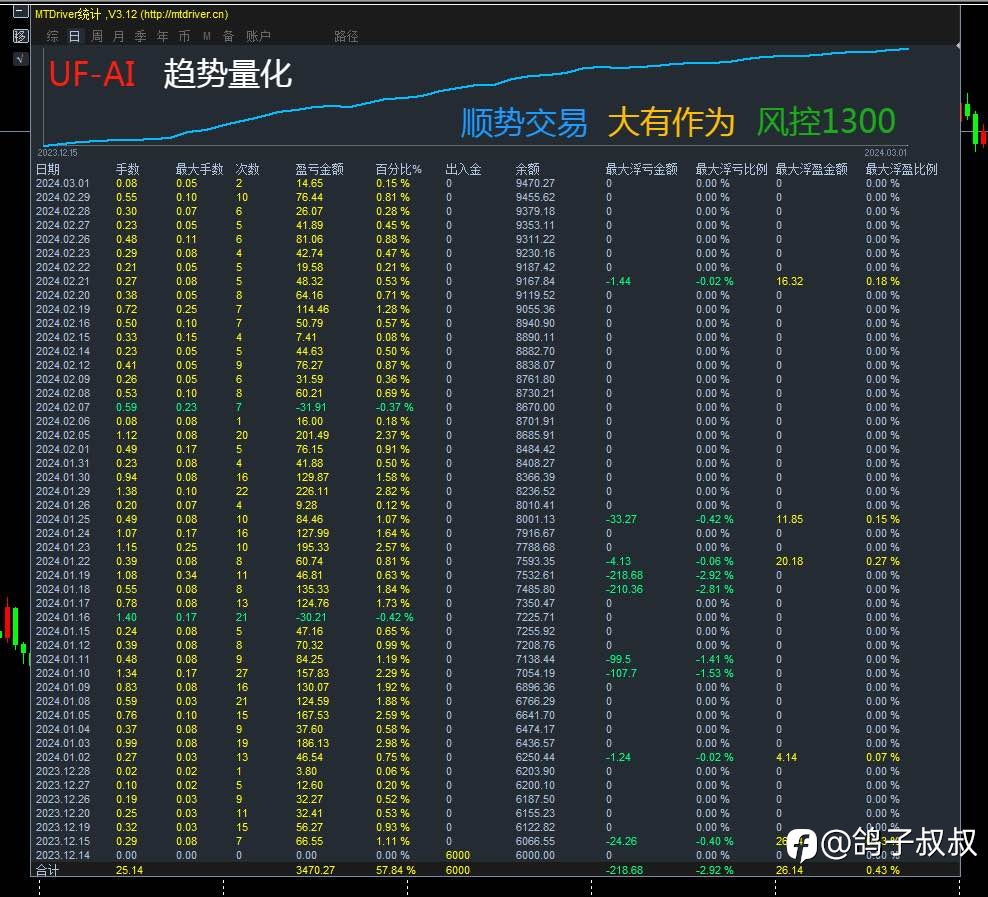Click the 最大浮亏比例 column header
The image size is (988, 897).
pos(732,169)
